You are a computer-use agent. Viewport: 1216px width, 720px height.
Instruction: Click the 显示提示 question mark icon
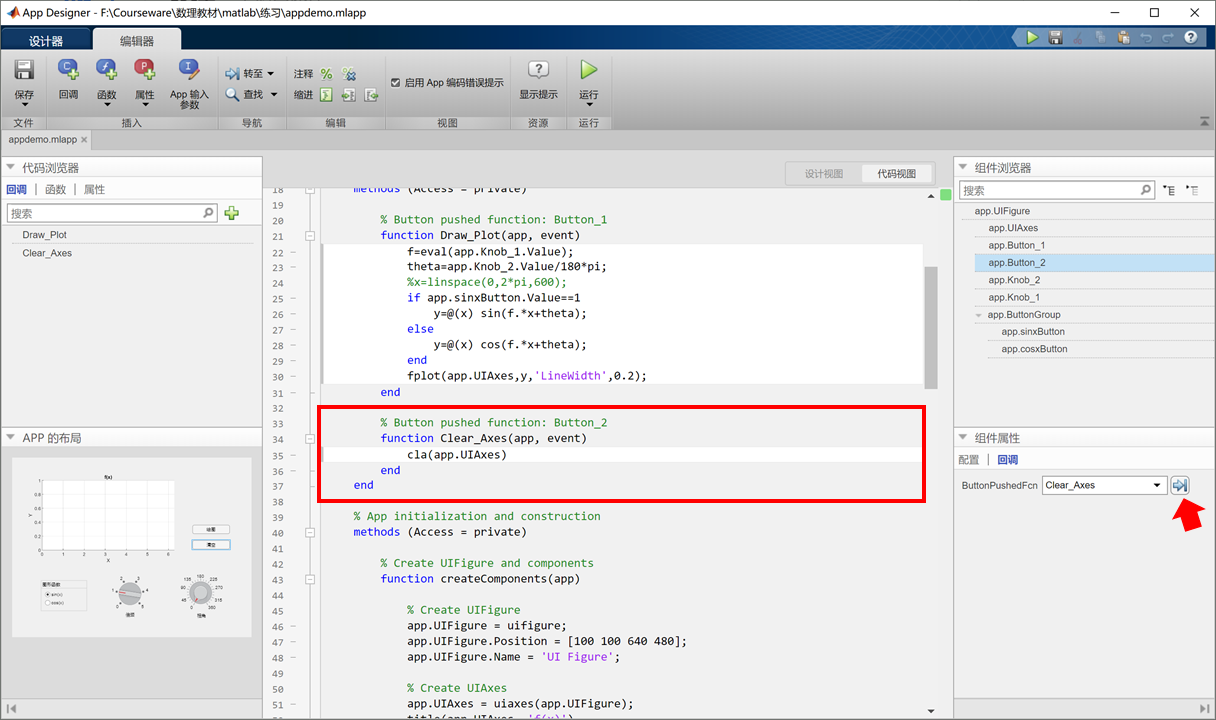click(x=538, y=71)
